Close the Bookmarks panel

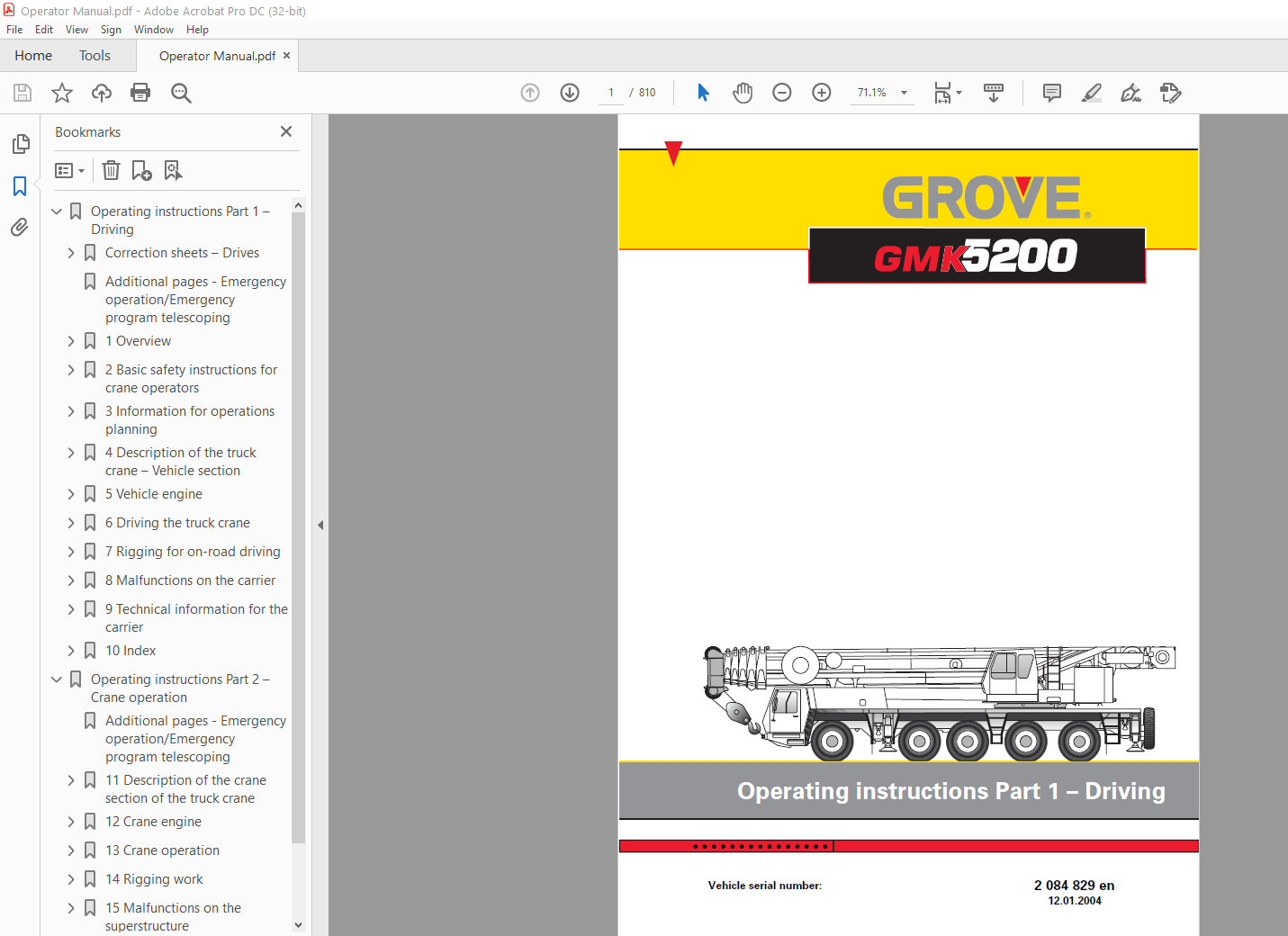tap(286, 131)
